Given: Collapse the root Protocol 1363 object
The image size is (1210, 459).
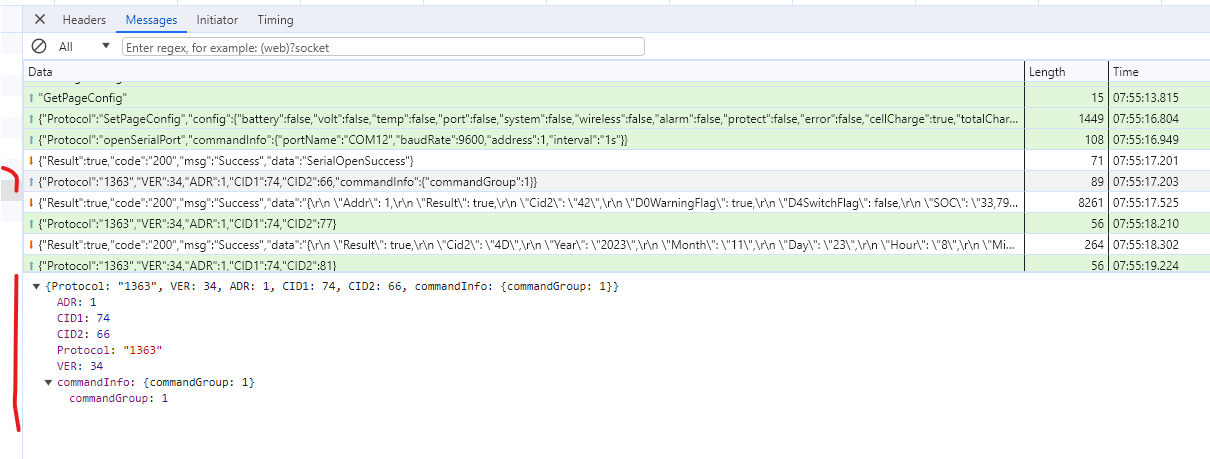Looking at the screenshot, I should 37,287.
